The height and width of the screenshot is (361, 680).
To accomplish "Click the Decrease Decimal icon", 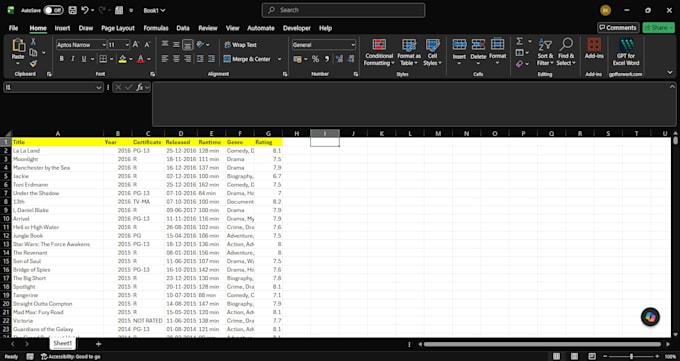I will click(x=350, y=59).
